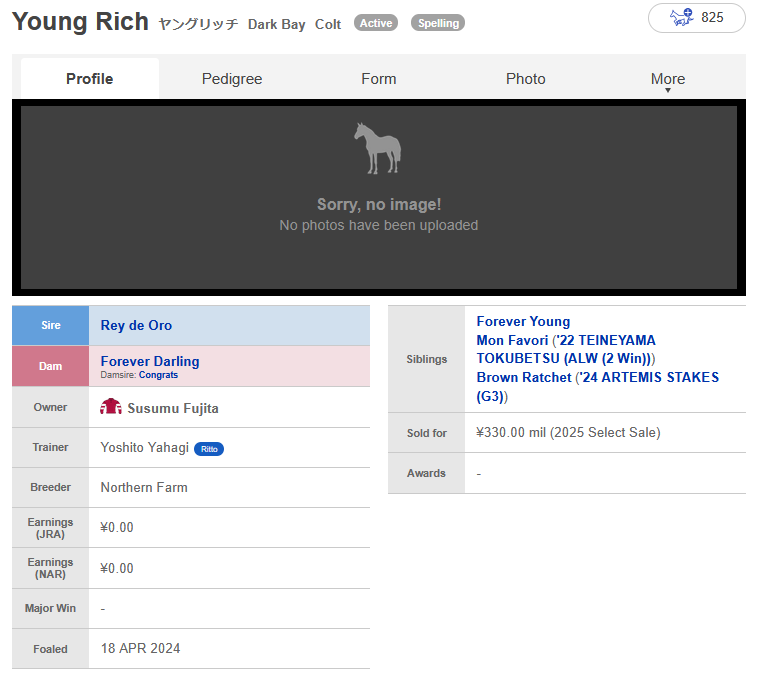Open sibling link Forever Young
This screenshot has height=677, width=758.
(523, 321)
